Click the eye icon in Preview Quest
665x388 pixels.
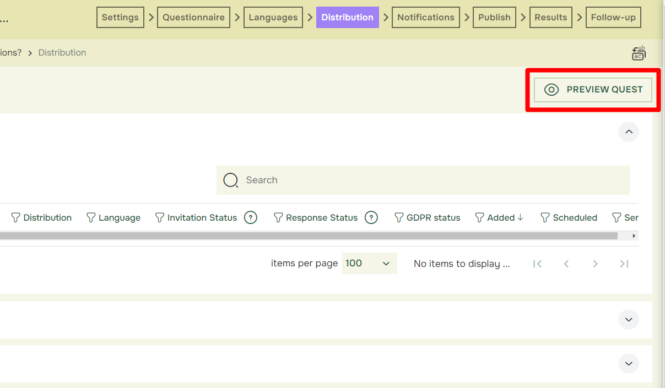point(551,89)
